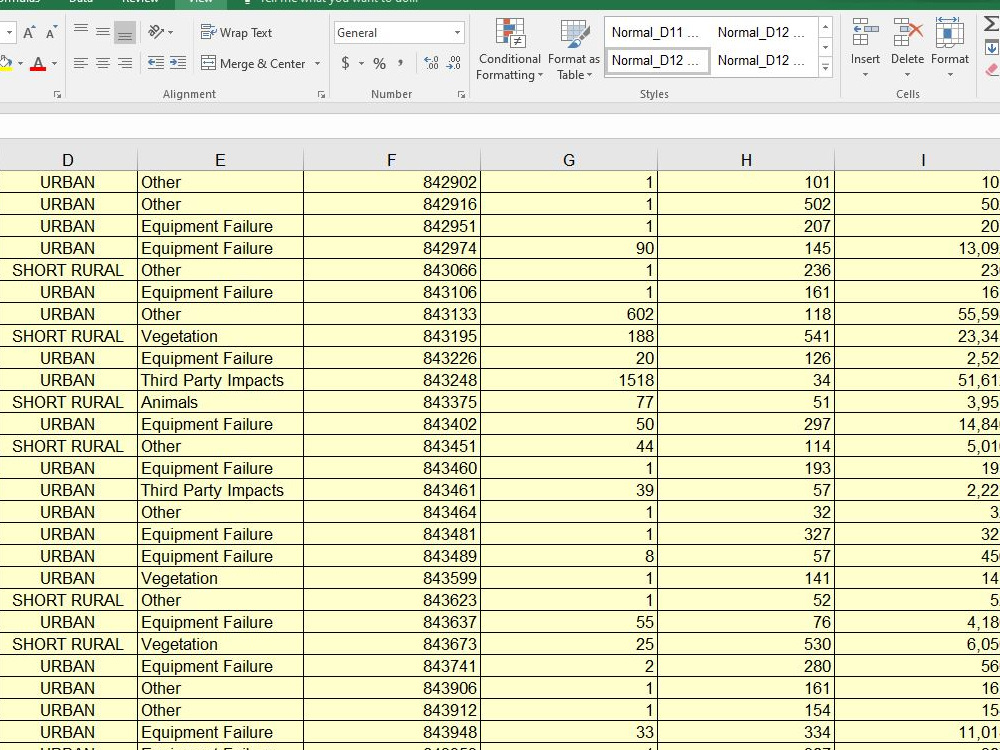Screen dimensions: 1000x750
Task: Open the Alignment dialog launcher
Action: (x=321, y=94)
